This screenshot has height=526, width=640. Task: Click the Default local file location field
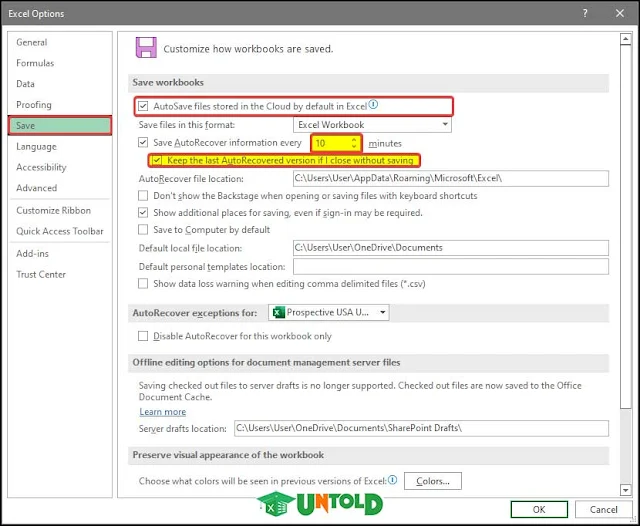point(451,248)
